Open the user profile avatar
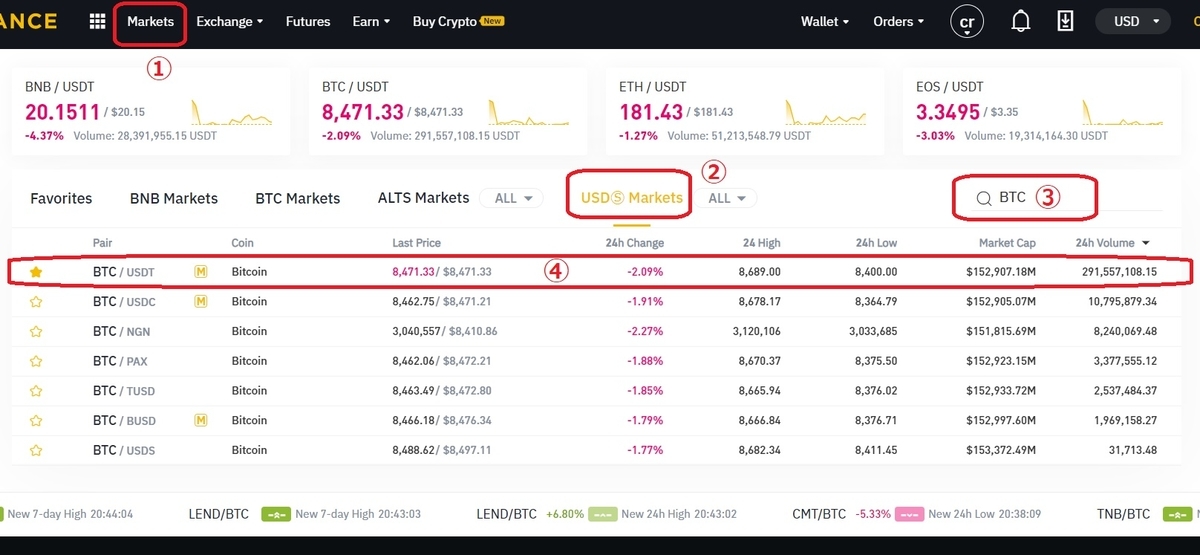Viewport: 1200px width, 555px height. coord(967,21)
